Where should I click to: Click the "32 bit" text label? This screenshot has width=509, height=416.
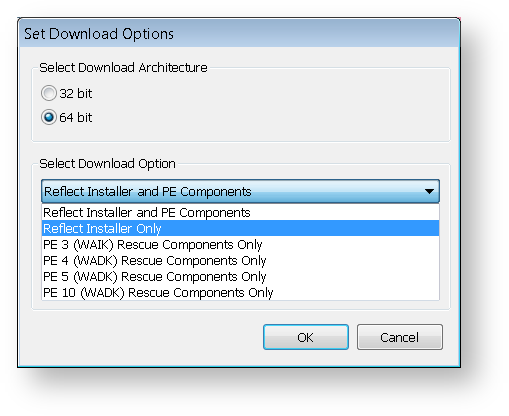[x=76, y=93]
